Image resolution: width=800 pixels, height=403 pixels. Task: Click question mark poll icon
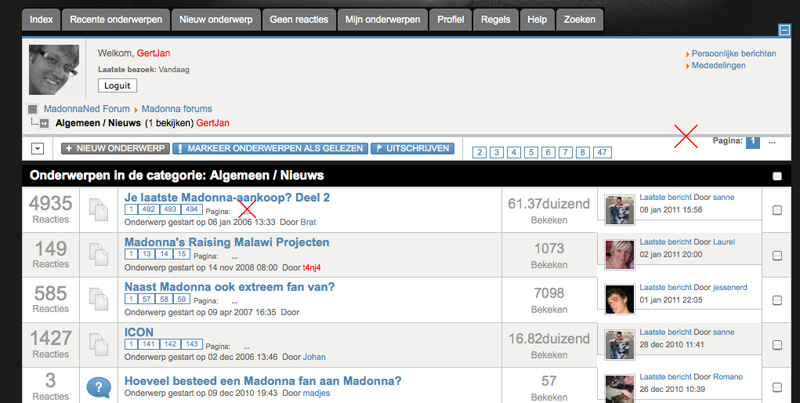(x=99, y=387)
